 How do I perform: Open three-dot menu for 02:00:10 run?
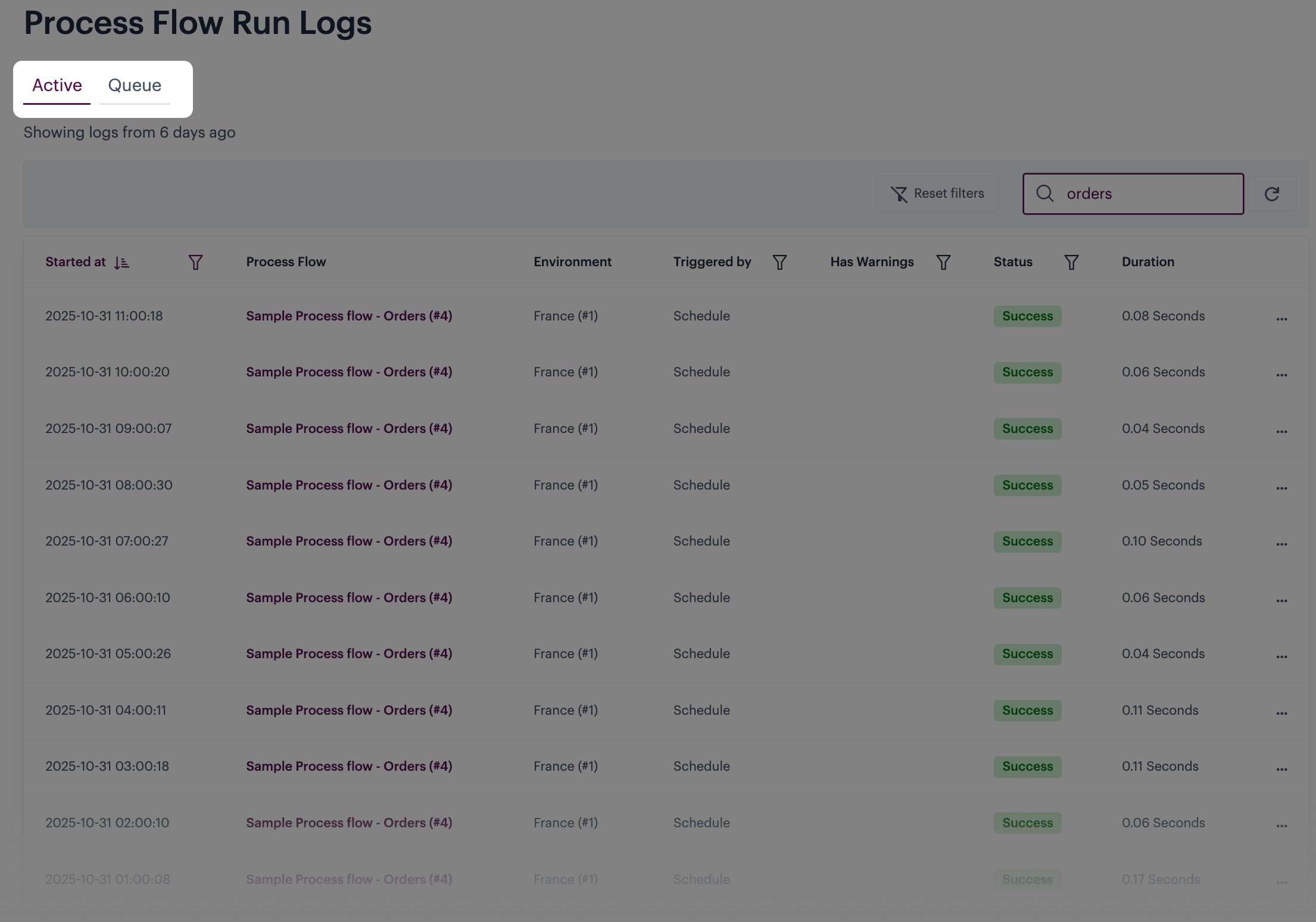1281,826
